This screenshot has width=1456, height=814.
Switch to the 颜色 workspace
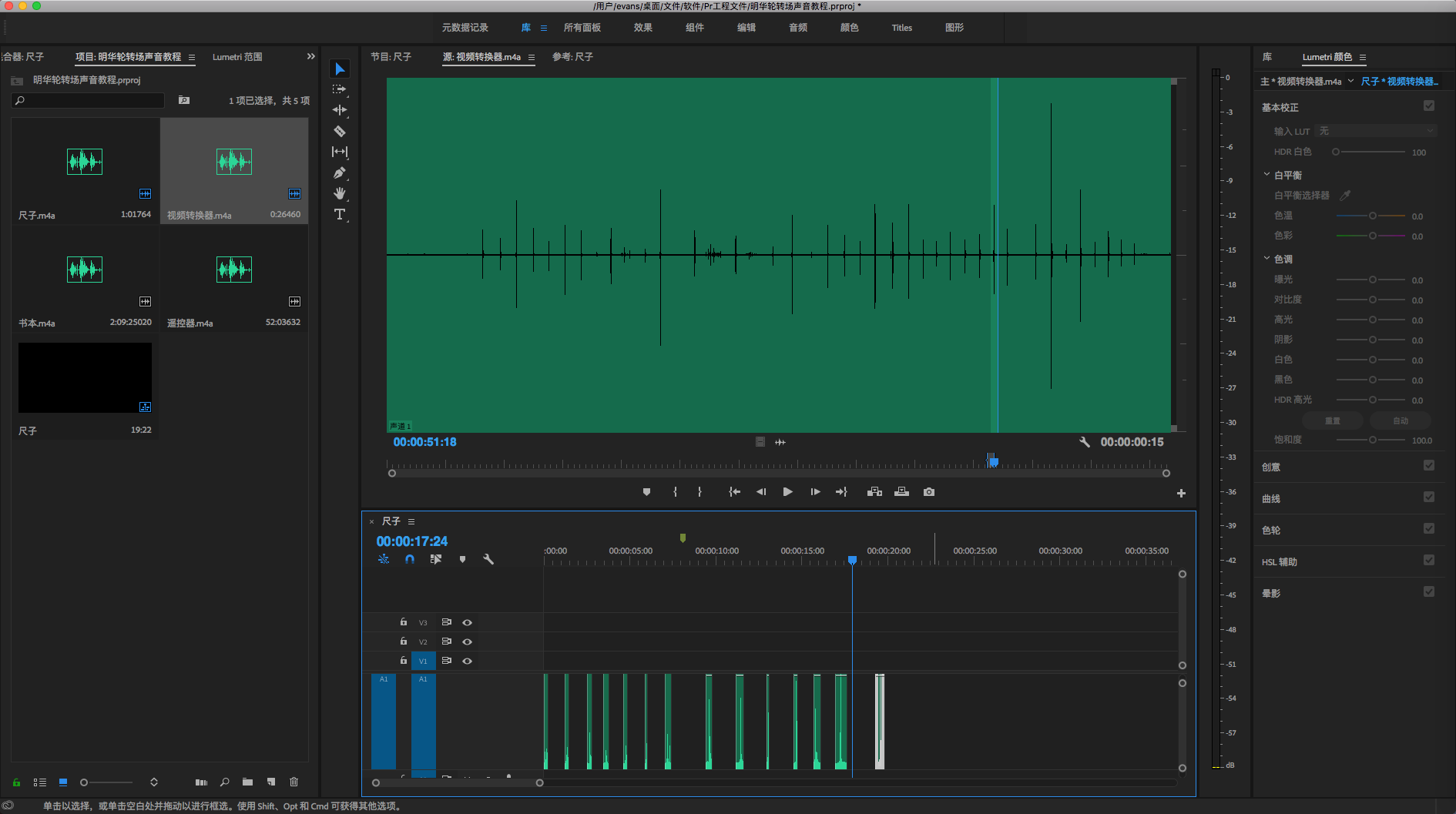[850, 28]
